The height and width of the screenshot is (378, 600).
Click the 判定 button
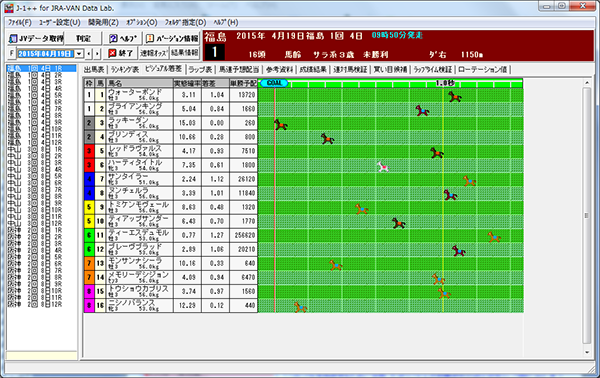[83, 39]
